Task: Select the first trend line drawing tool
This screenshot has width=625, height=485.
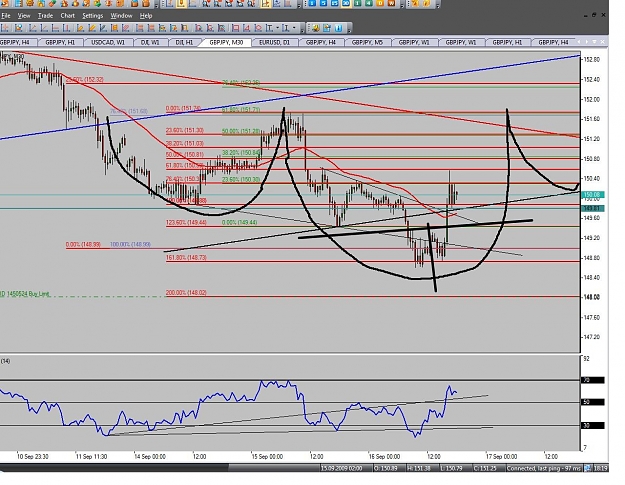Action: tap(33, 28)
